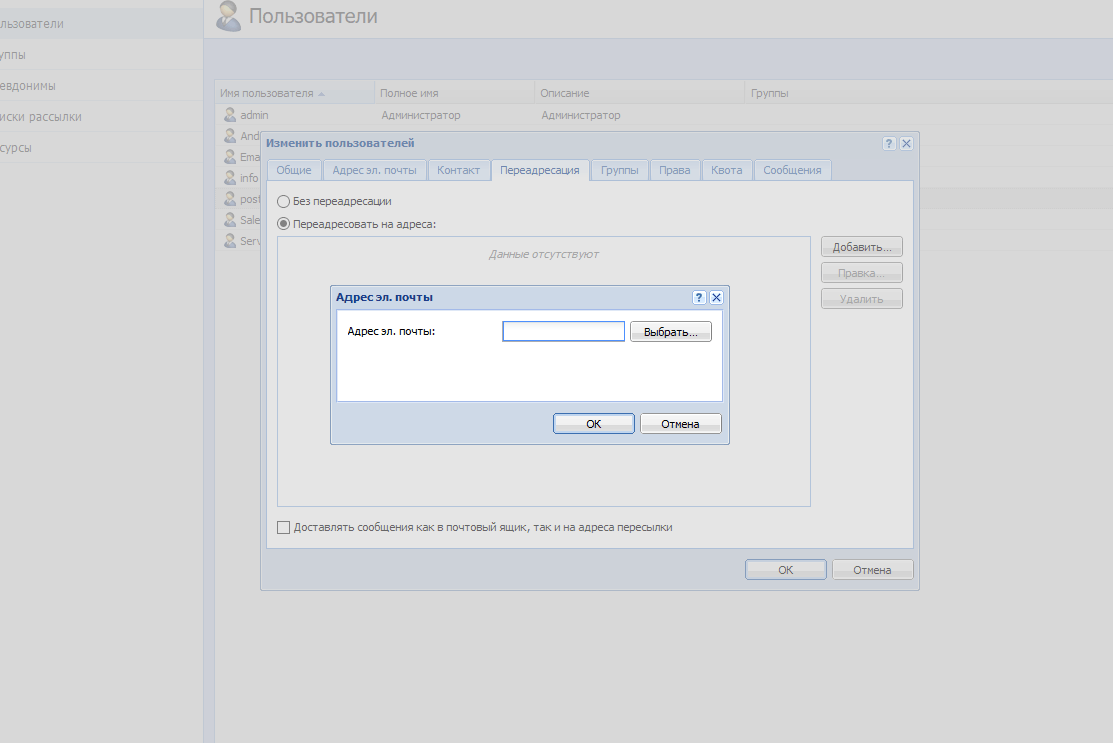The image size is (1113, 743).
Task: Click the email address input field
Action: (x=563, y=331)
